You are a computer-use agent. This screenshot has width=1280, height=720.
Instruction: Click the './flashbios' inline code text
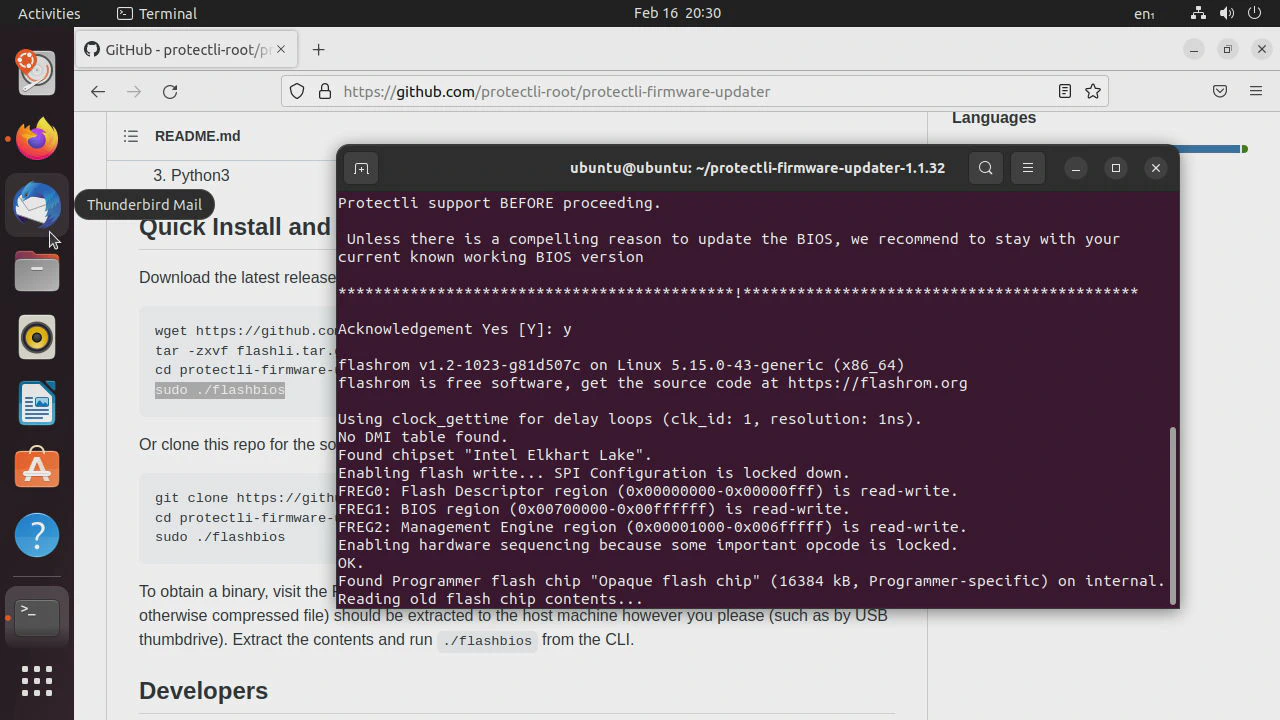[487, 641]
